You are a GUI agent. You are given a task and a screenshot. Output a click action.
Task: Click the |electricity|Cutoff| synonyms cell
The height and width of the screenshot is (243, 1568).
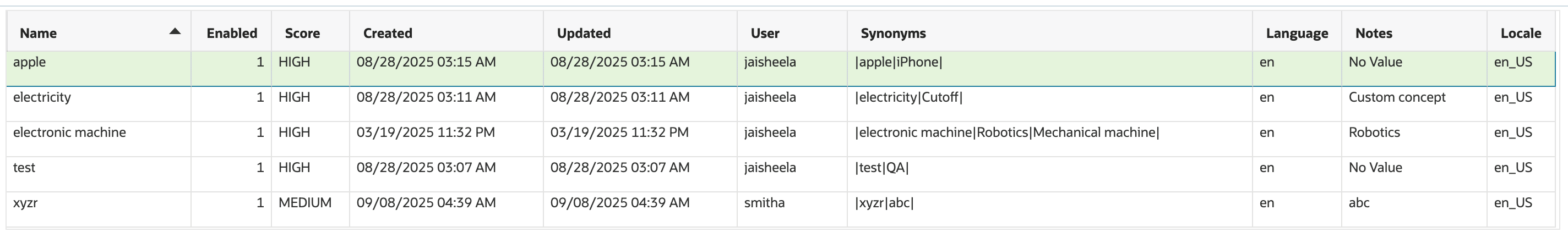point(1049,104)
